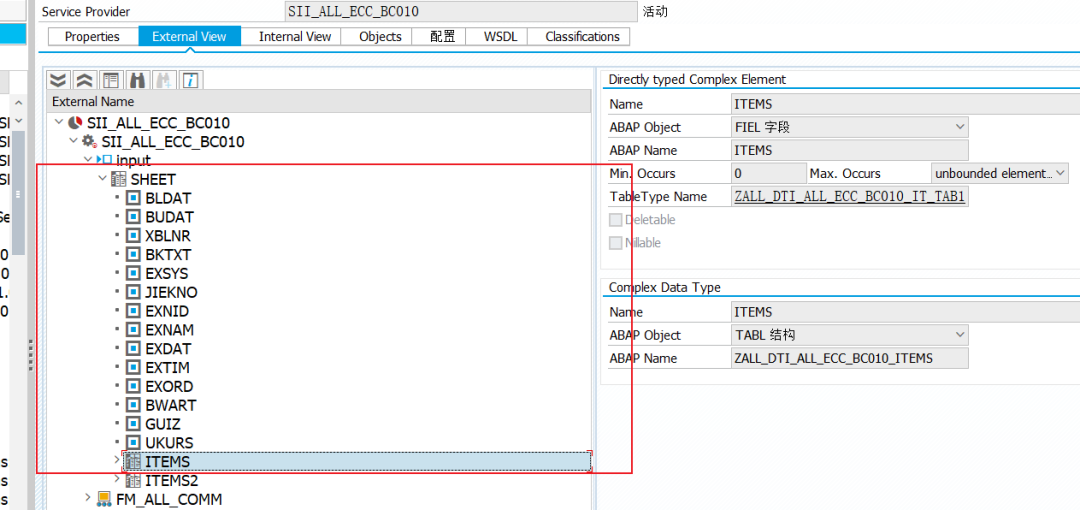Click the BWART field icon
The width and height of the screenshot is (1080, 510).
[133, 405]
